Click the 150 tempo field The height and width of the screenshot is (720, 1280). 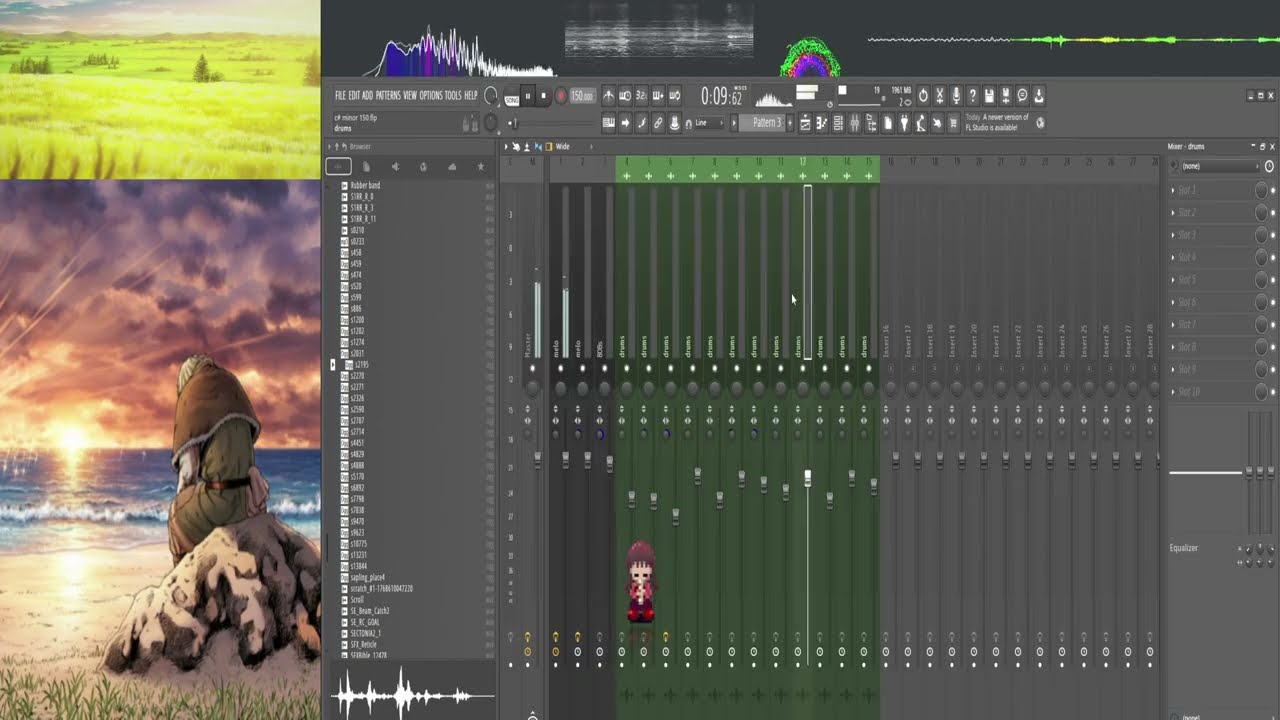582,96
